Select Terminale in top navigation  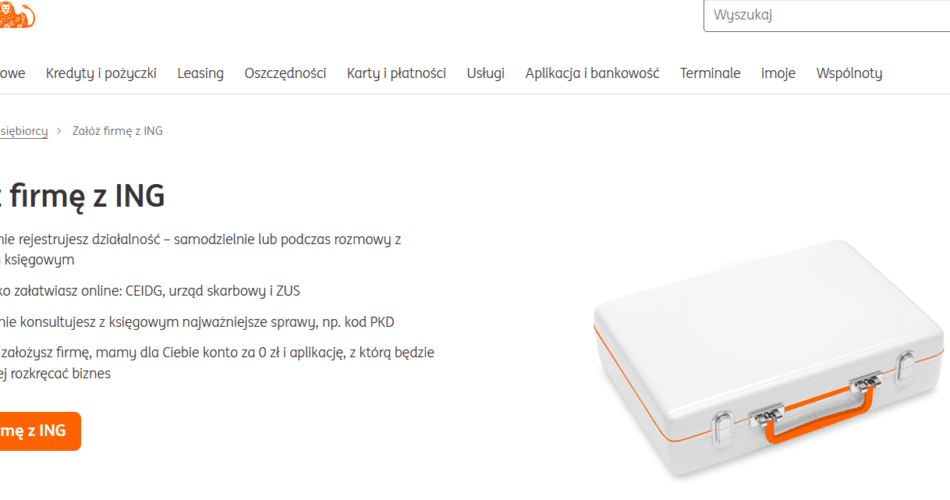click(710, 73)
